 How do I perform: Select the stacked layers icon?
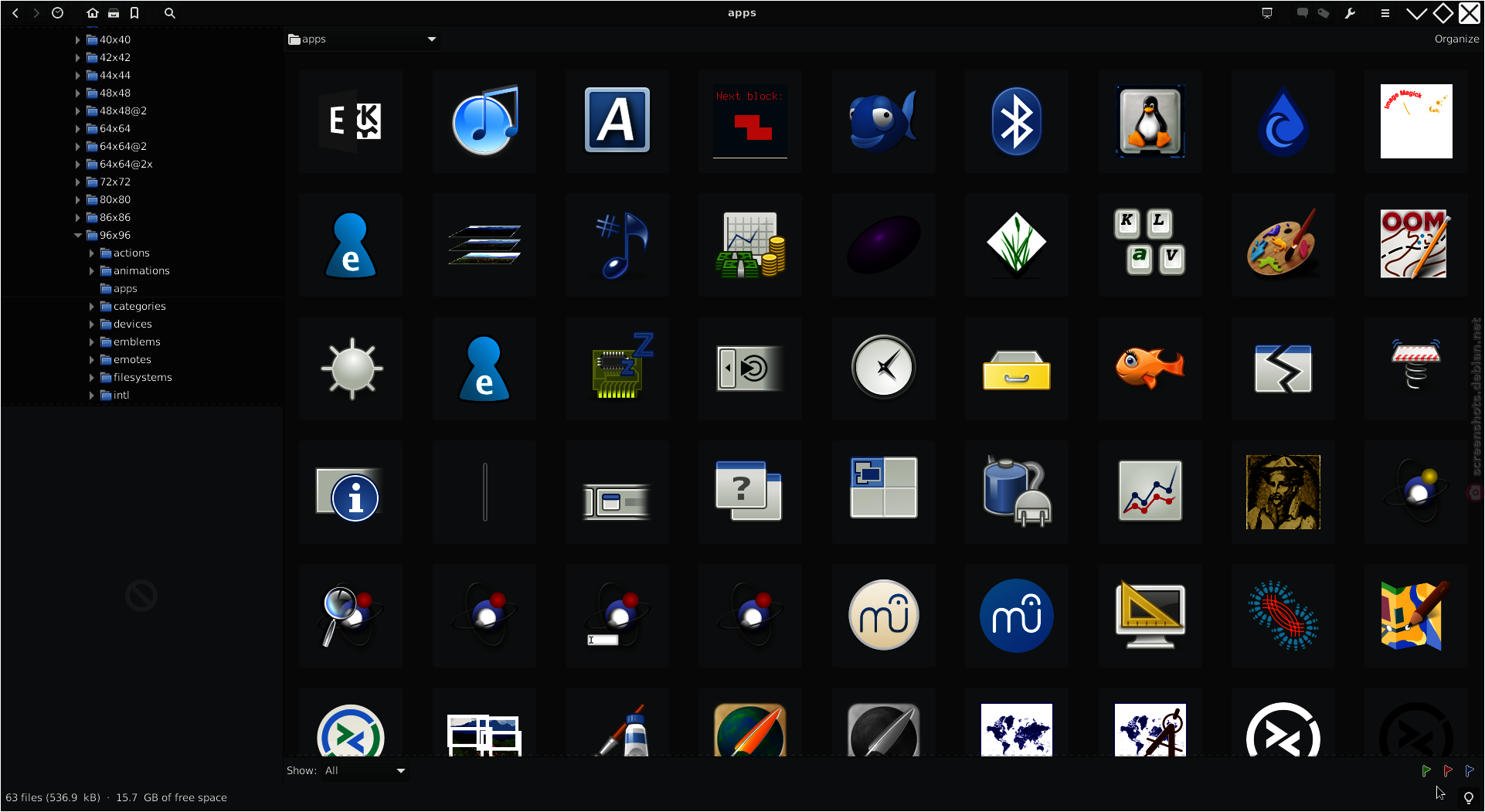[484, 245]
